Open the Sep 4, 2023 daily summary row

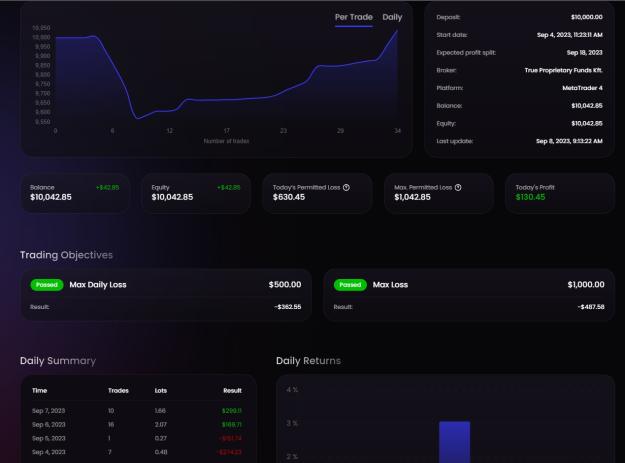pyautogui.click(x=137, y=452)
